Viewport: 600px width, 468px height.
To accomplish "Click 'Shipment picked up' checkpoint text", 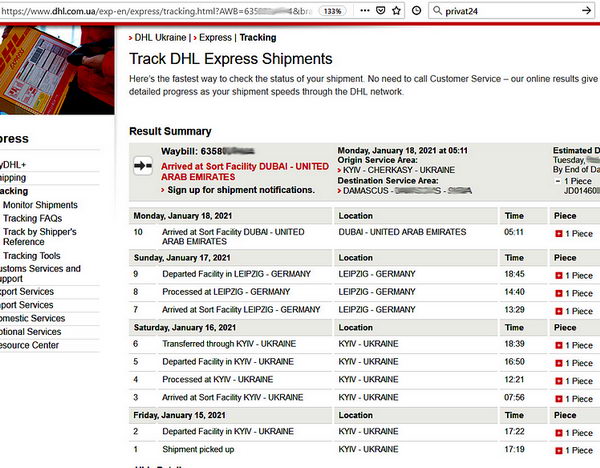I will coord(198,449).
